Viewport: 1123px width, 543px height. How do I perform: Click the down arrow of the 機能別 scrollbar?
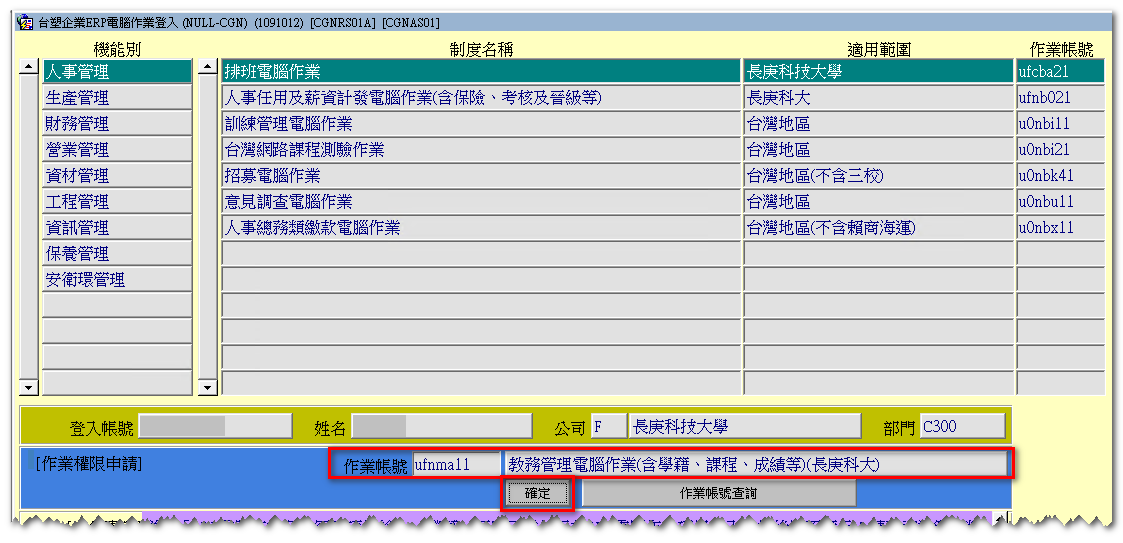coord(29,388)
